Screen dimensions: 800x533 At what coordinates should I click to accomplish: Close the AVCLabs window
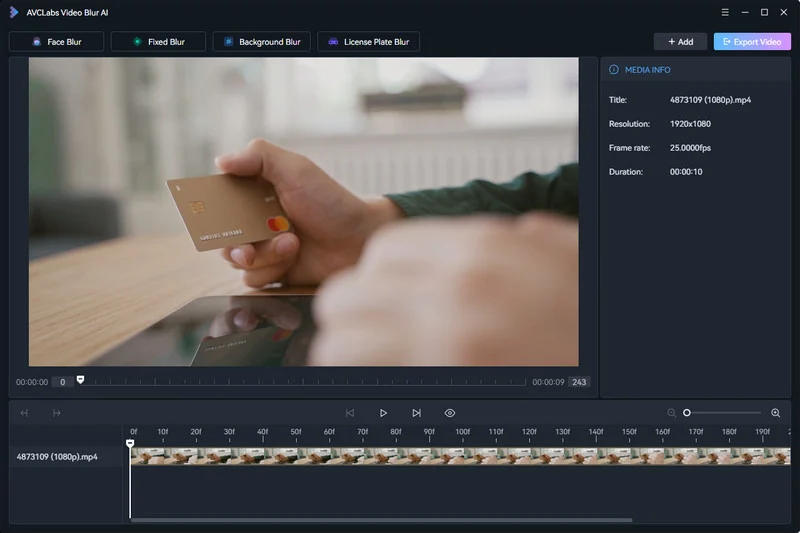tap(784, 12)
